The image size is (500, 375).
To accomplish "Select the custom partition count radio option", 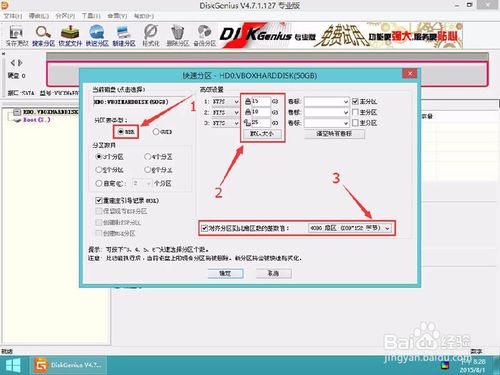I will (x=99, y=183).
